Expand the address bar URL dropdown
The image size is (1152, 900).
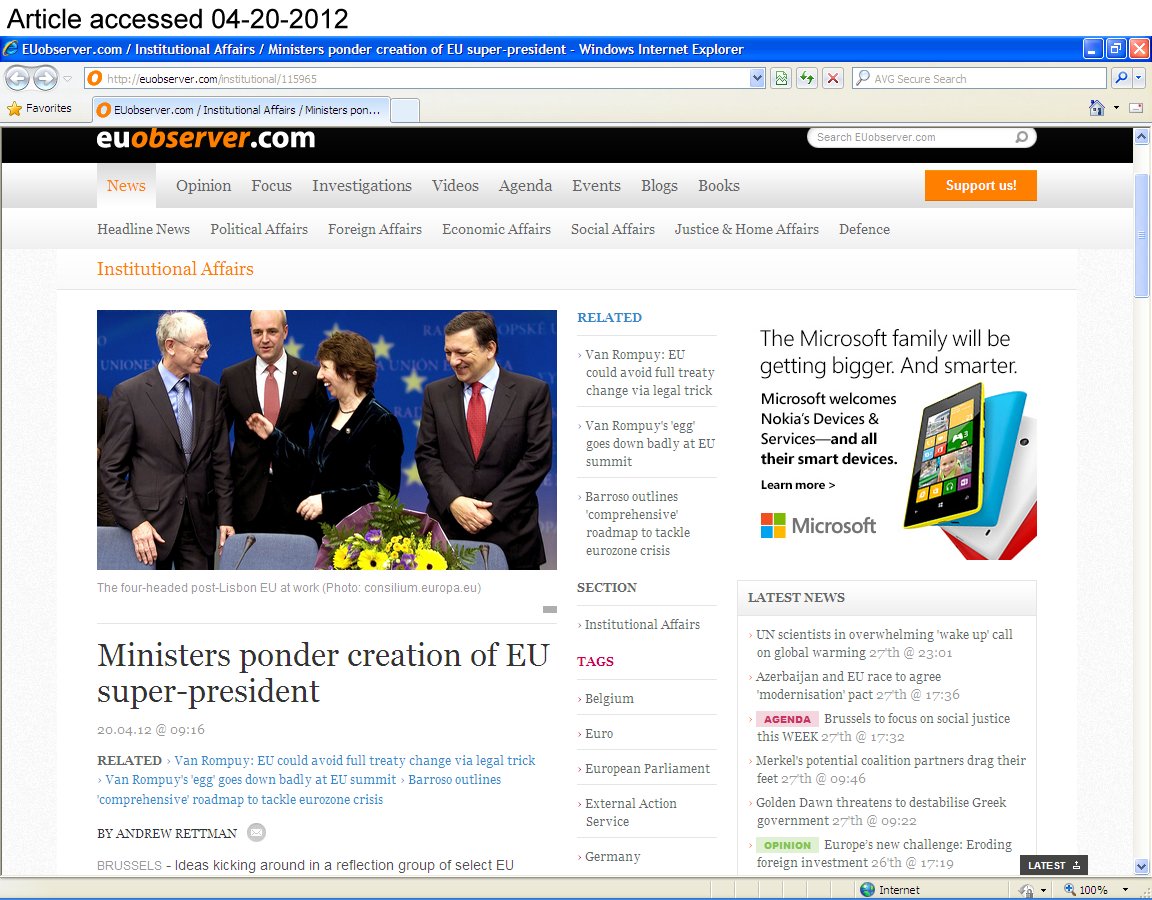coord(757,78)
